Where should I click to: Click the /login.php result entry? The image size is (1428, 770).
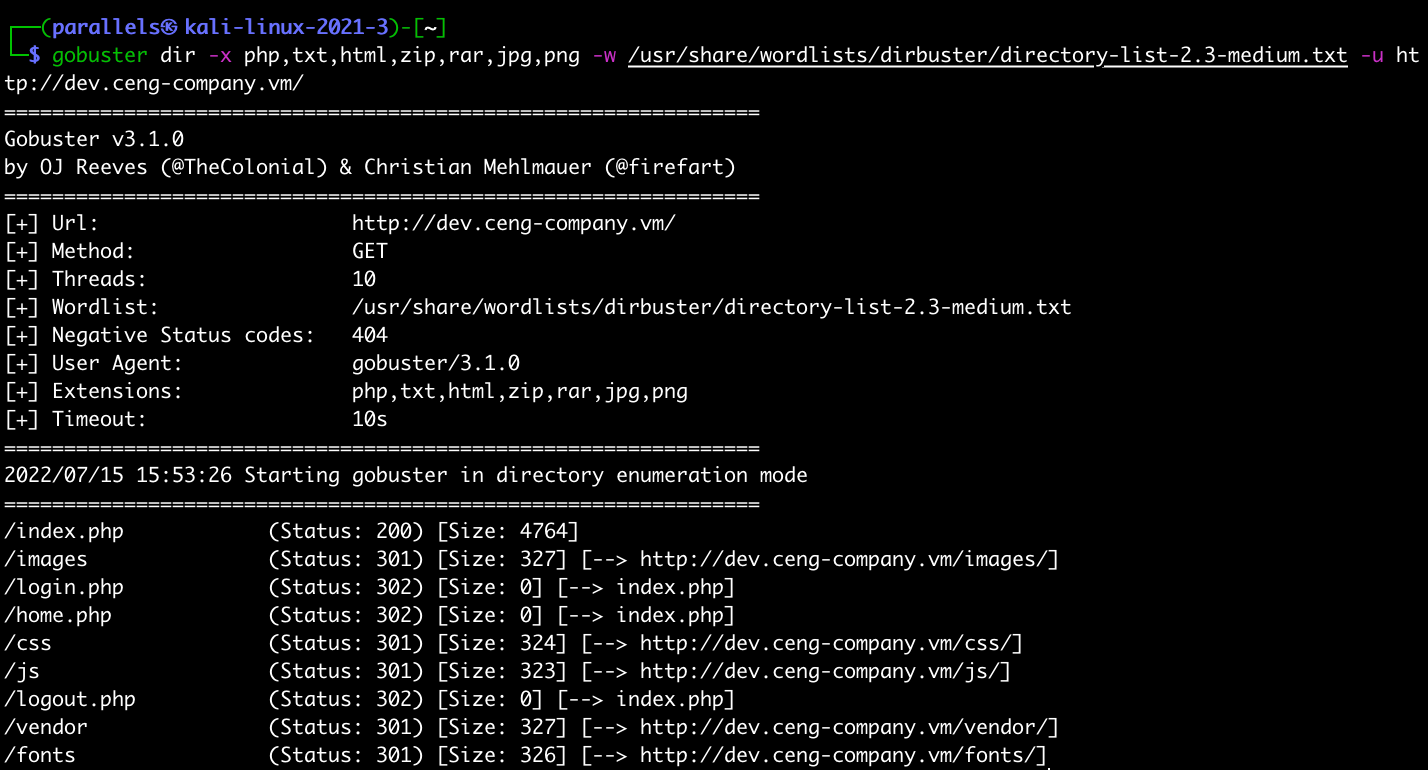pos(64,587)
